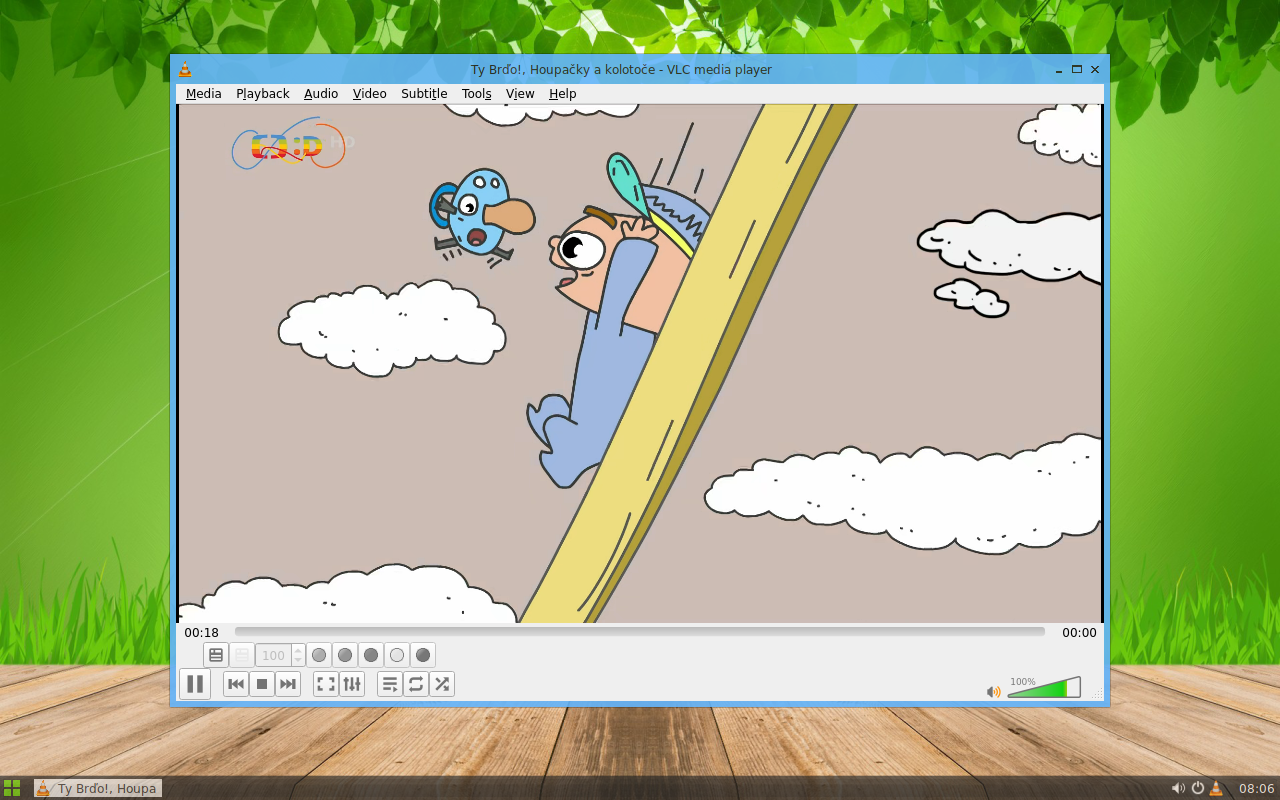Click the teletext page number field showing 100

coord(273,656)
